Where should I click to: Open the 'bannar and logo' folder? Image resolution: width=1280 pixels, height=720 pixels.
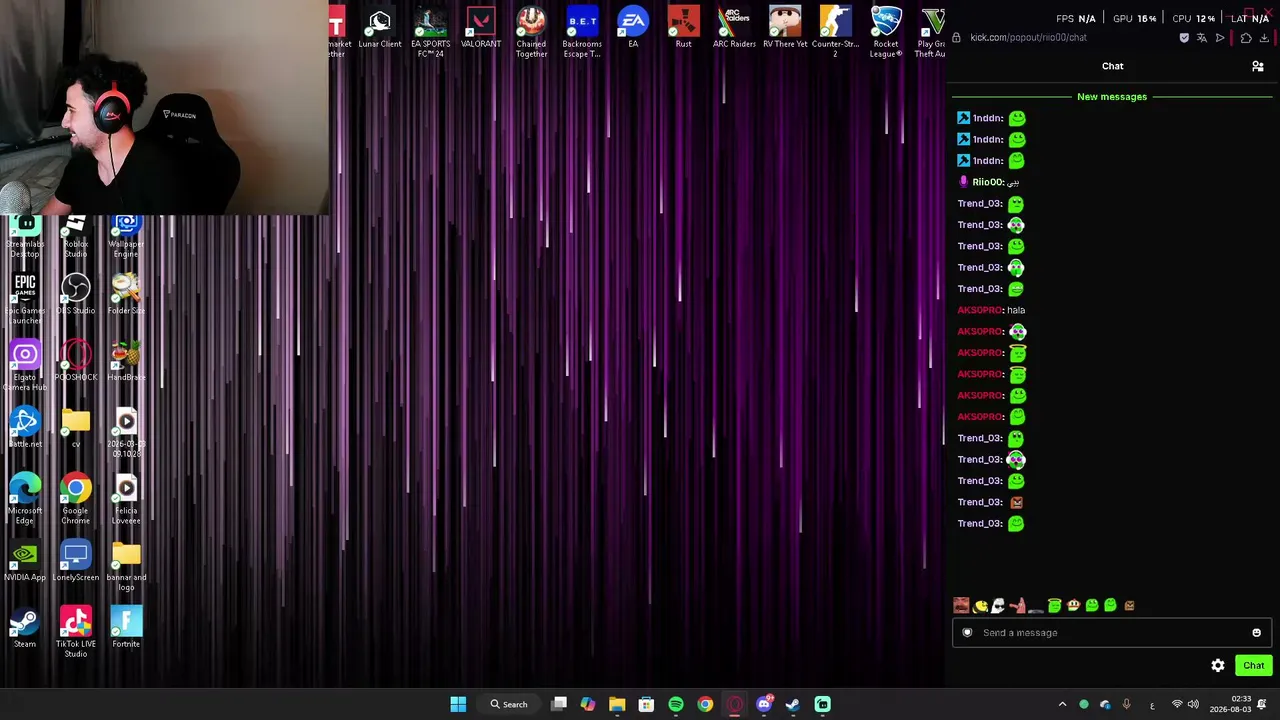[126, 567]
